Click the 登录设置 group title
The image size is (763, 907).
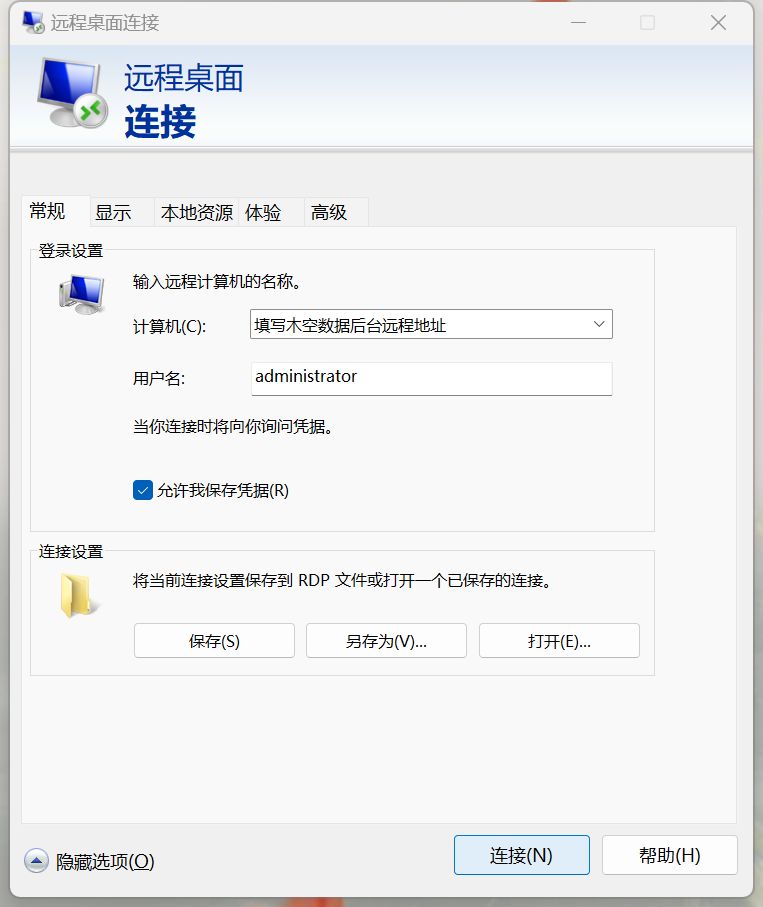[x=71, y=251]
